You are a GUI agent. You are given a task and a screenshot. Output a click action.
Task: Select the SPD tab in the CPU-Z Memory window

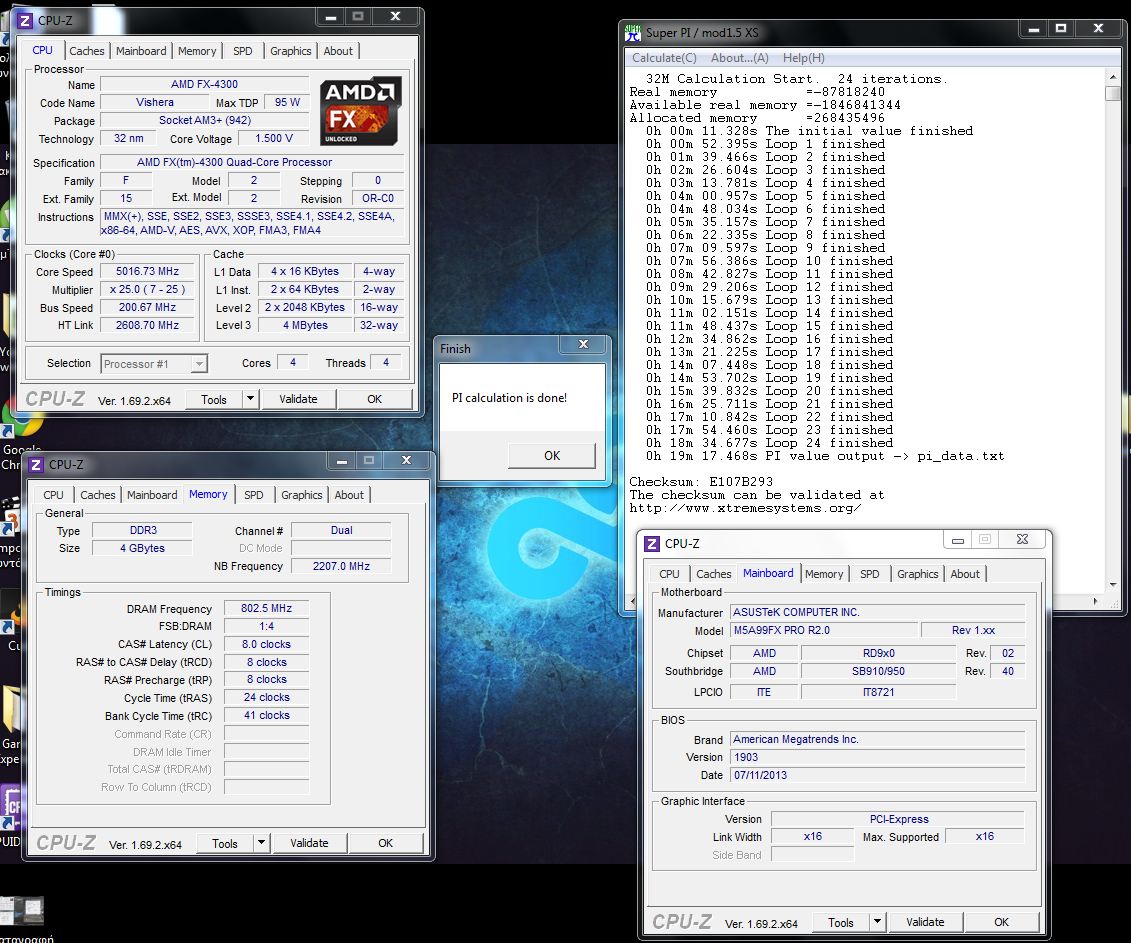[x=254, y=495]
